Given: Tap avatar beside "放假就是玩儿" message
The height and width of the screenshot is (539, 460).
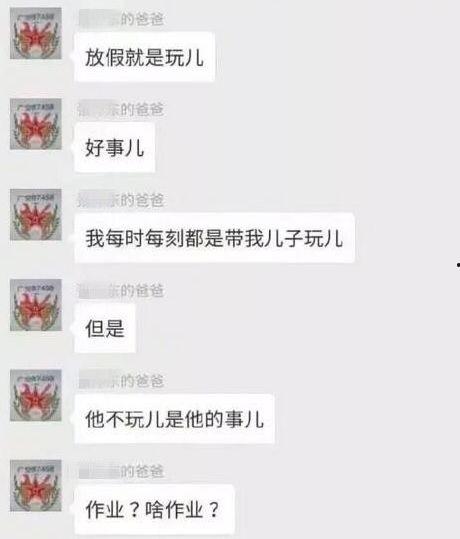Looking at the screenshot, I should (36, 33).
